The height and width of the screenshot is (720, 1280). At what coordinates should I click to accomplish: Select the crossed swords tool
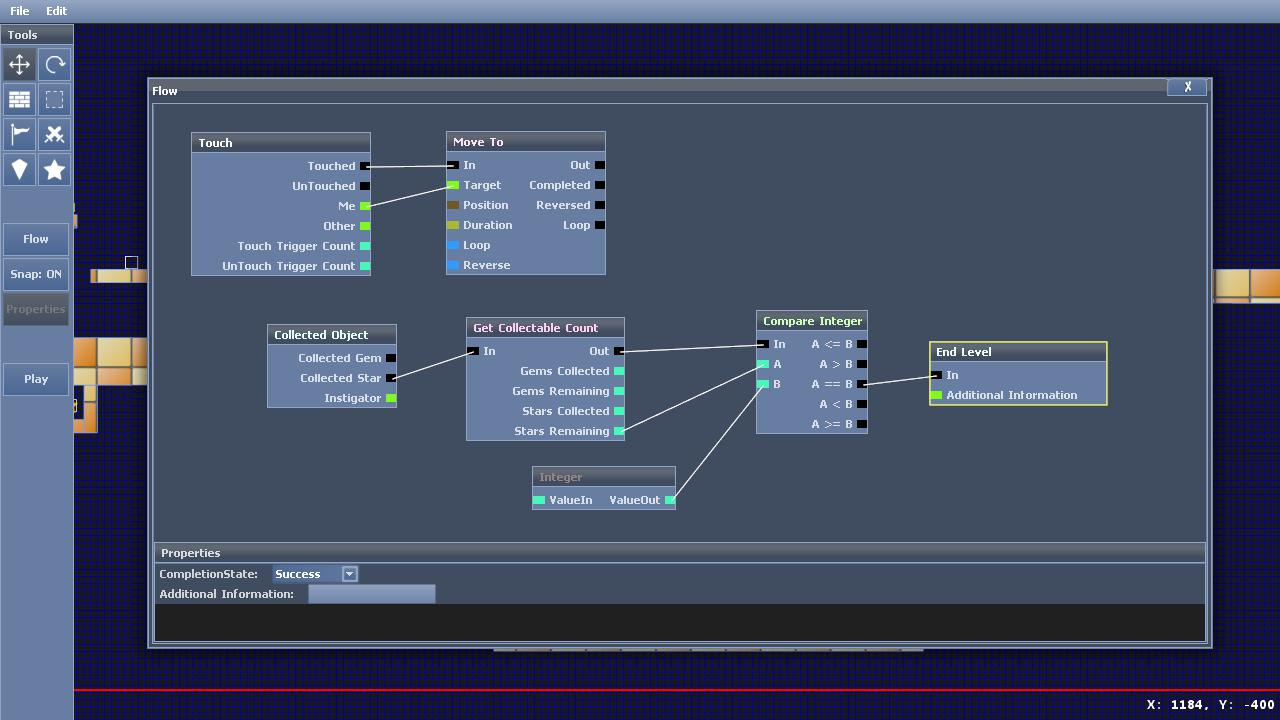54,135
